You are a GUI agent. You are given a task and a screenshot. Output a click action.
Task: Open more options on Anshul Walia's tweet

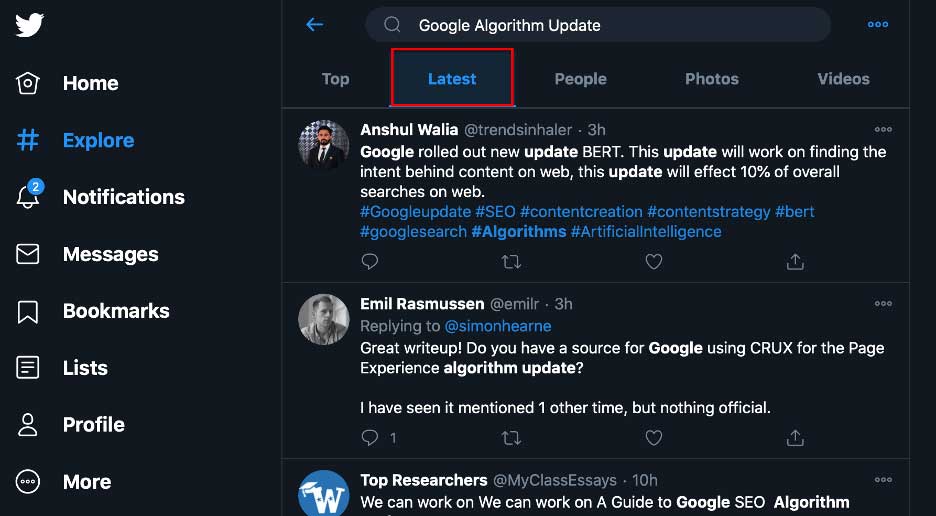pos(883,130)
